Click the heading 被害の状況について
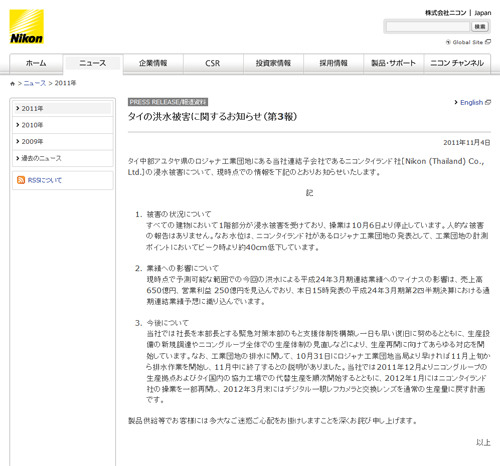500x466 pixels. point(179,214)
